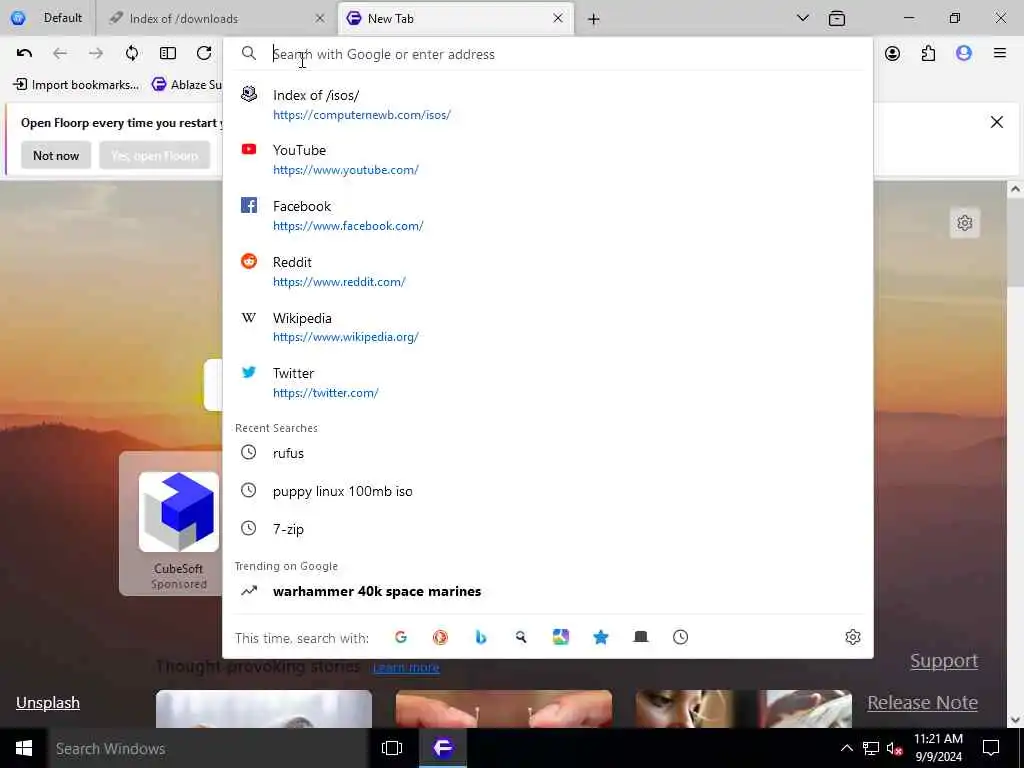The image size is (1024, 768).
Task: Select the Wikipedia suggestion
Action: 547,327
